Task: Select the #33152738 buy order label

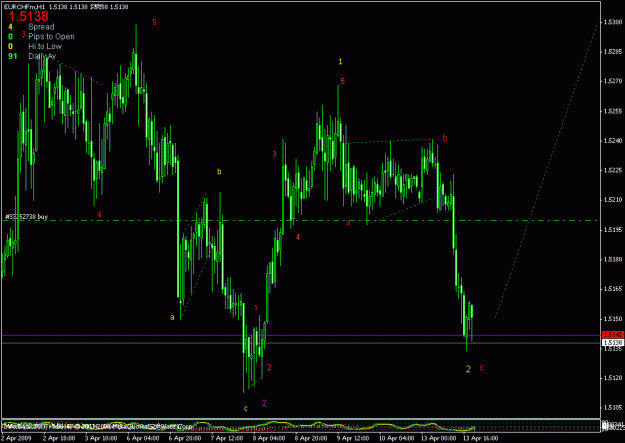Action: click(26, 217)
